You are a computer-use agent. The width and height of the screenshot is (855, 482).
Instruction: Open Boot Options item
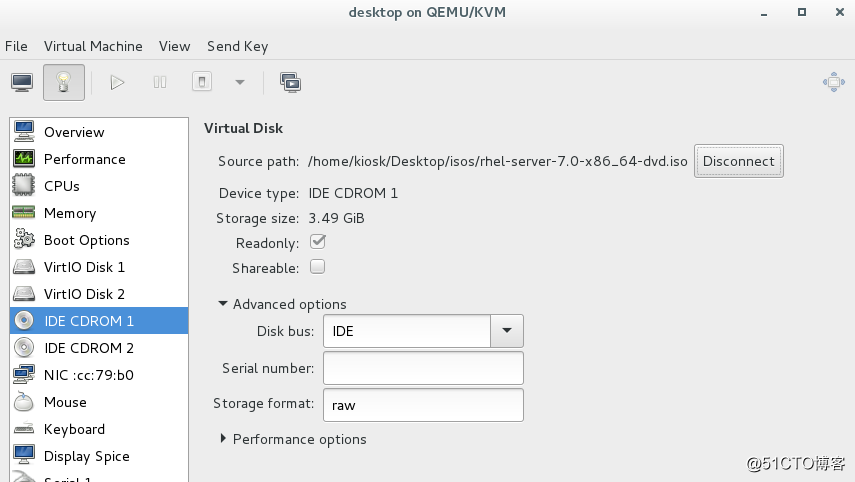(x=99, y=240)
